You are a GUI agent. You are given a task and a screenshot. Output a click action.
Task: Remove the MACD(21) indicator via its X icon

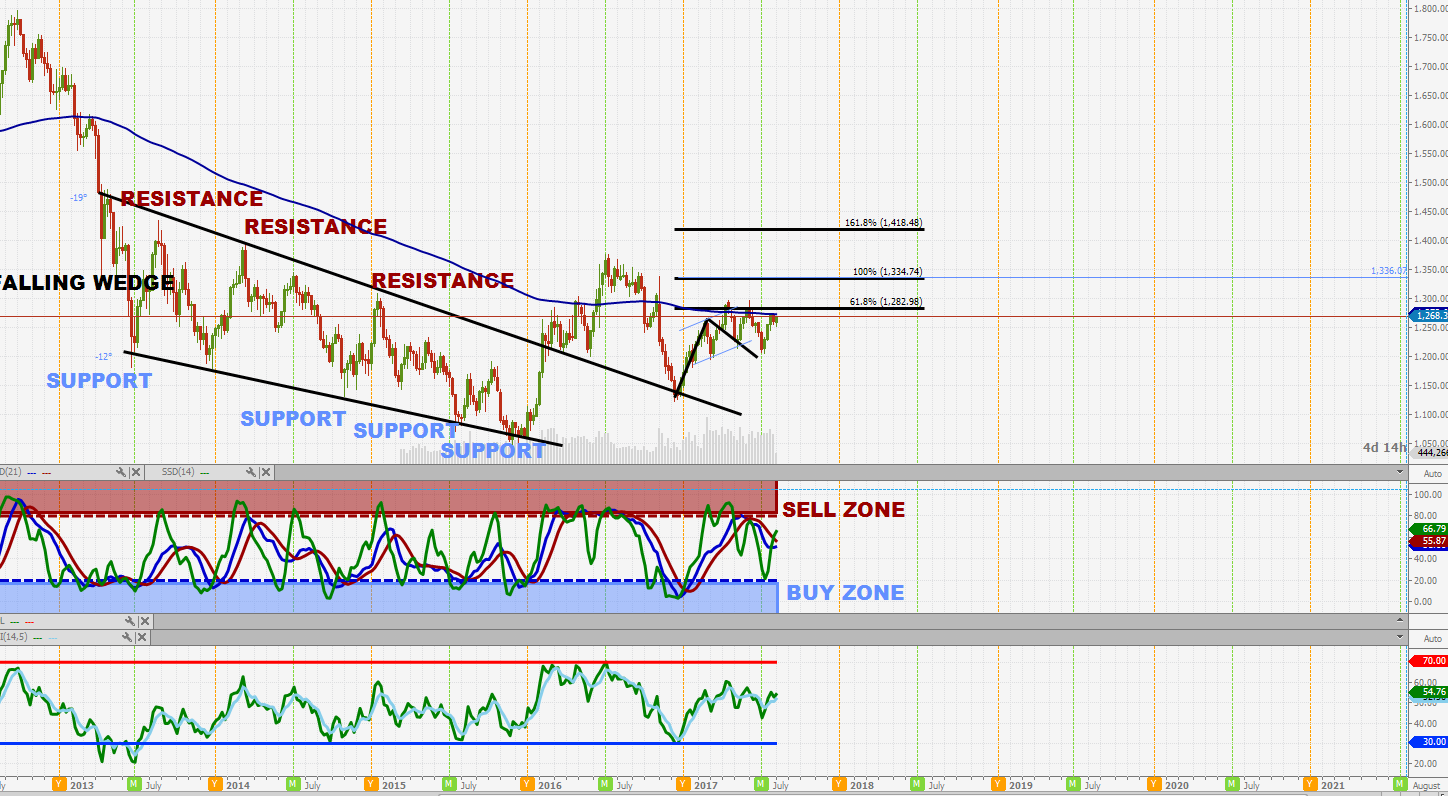pyautogui.click(x=135, y=472)
